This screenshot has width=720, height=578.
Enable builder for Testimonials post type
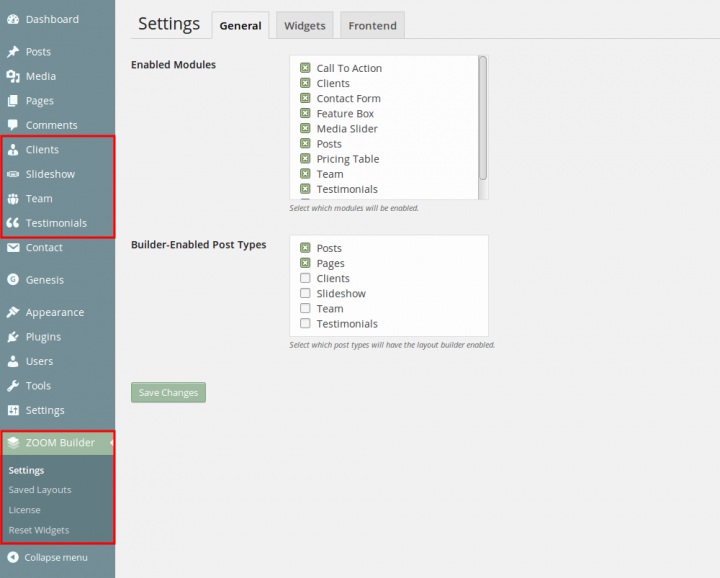coord(305,323)
